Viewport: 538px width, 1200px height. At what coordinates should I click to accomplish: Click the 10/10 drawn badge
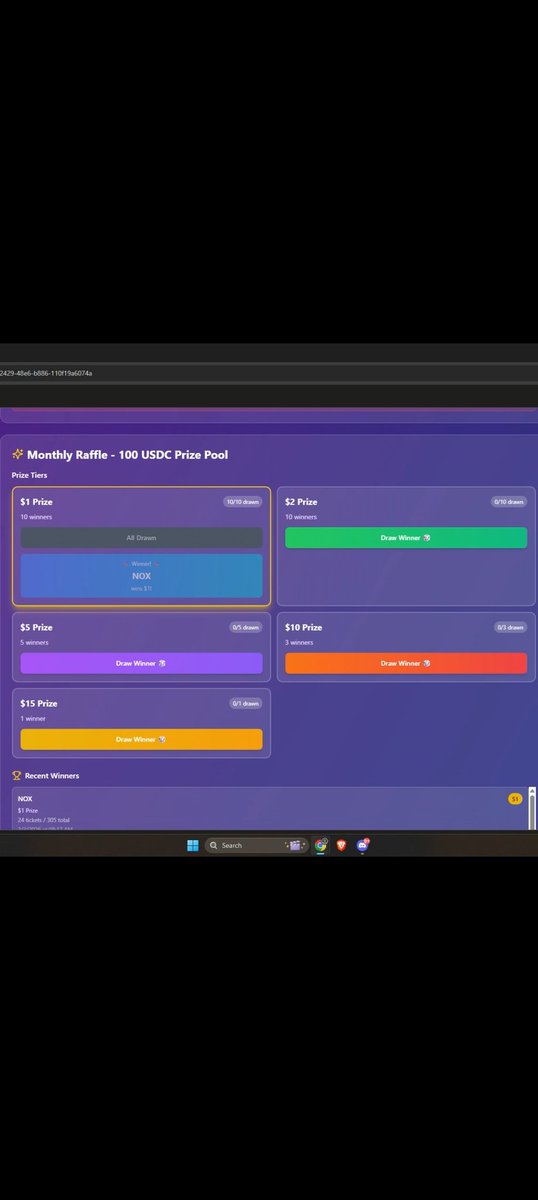click(x=243, y=502)
